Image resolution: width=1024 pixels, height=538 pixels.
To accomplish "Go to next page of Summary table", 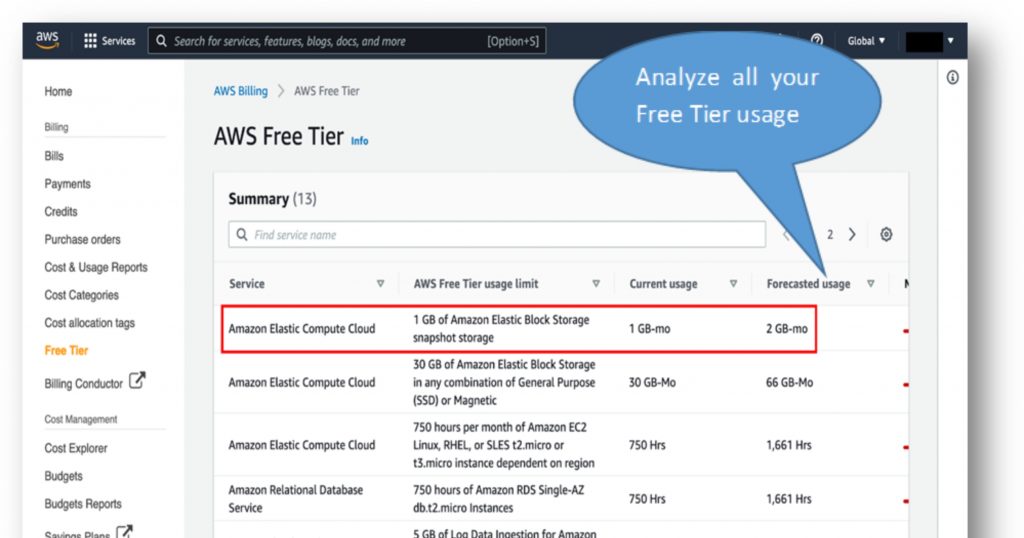I will pos(852,234).
